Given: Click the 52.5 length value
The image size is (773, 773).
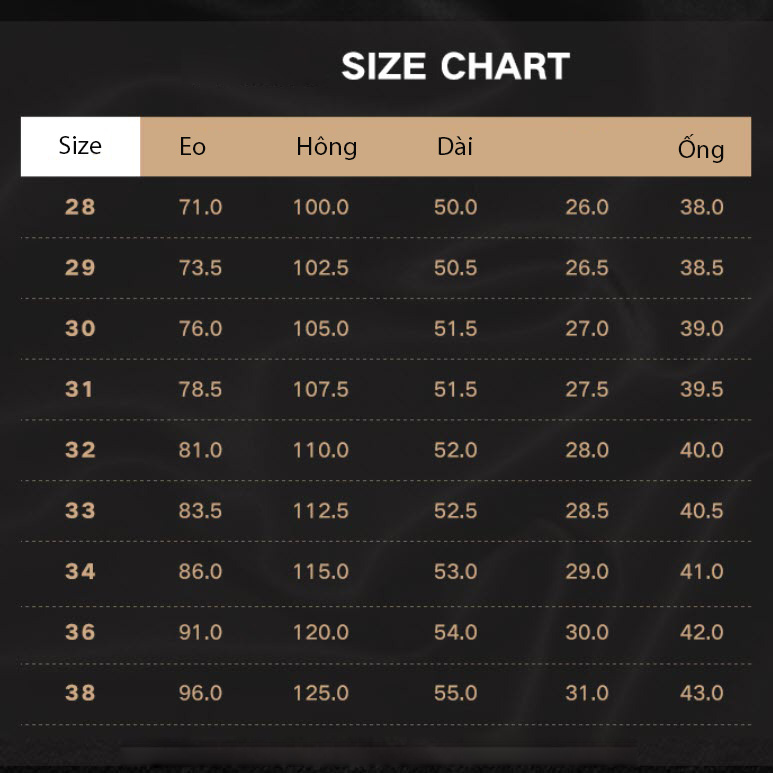Looking at the screenshot, I should (x=456, y=511).
